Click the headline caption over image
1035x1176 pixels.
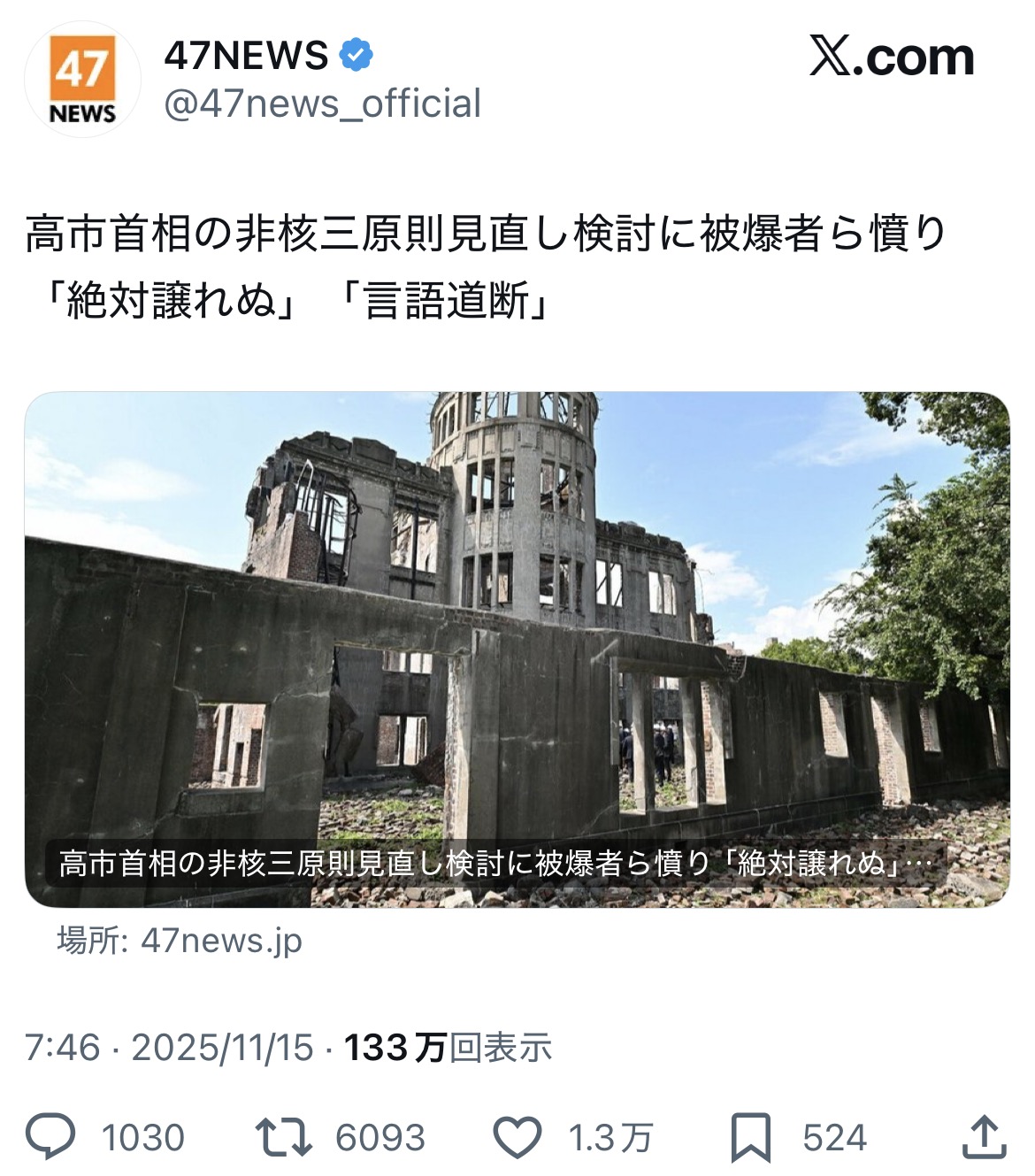click(x=495, y=862)
